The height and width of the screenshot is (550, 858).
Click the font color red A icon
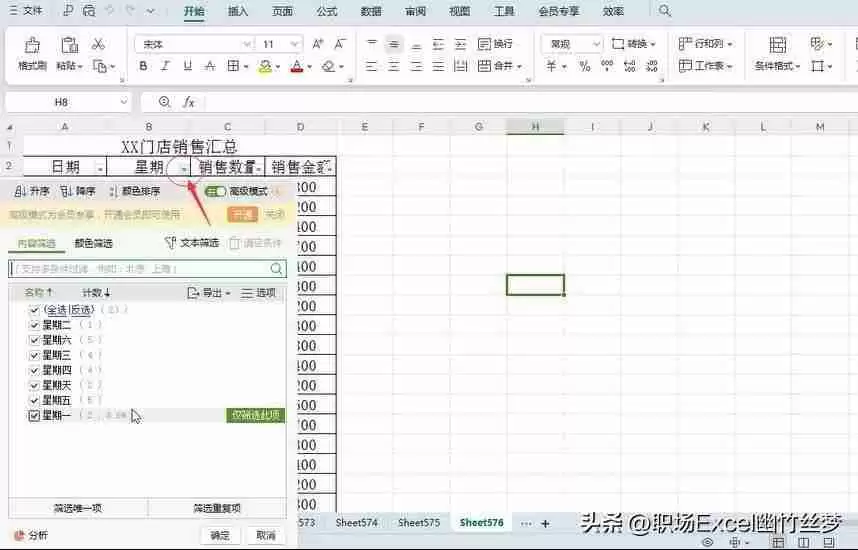(297, 66)
